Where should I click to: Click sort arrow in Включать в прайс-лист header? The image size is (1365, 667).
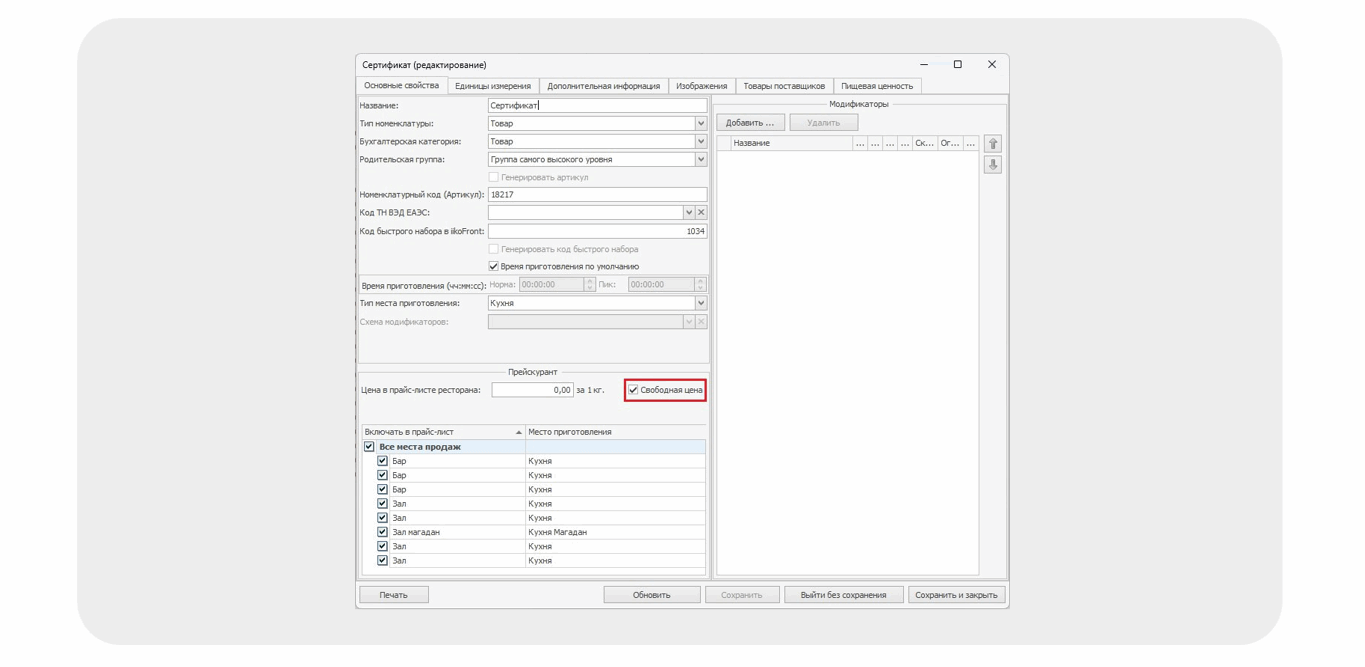pos(518,432)
